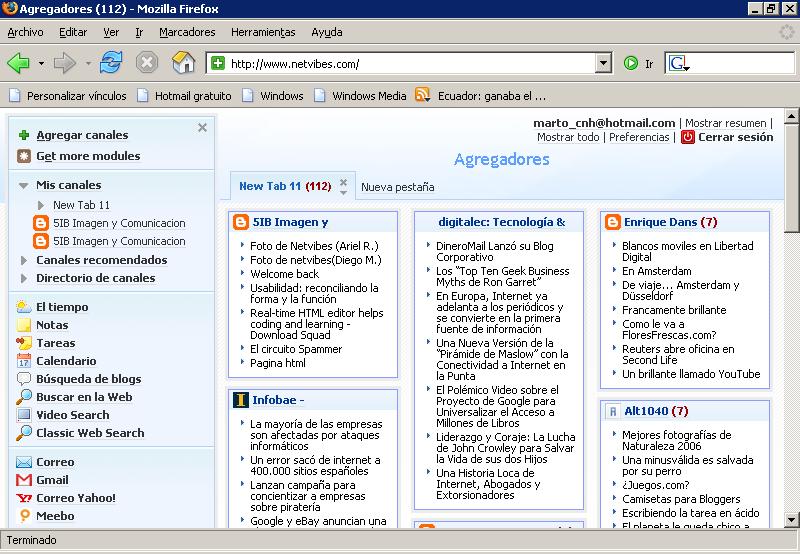Click the Blogger icon of Enrique Dans module
This screenshot has width=800, height=554.
tap(612, 222)
